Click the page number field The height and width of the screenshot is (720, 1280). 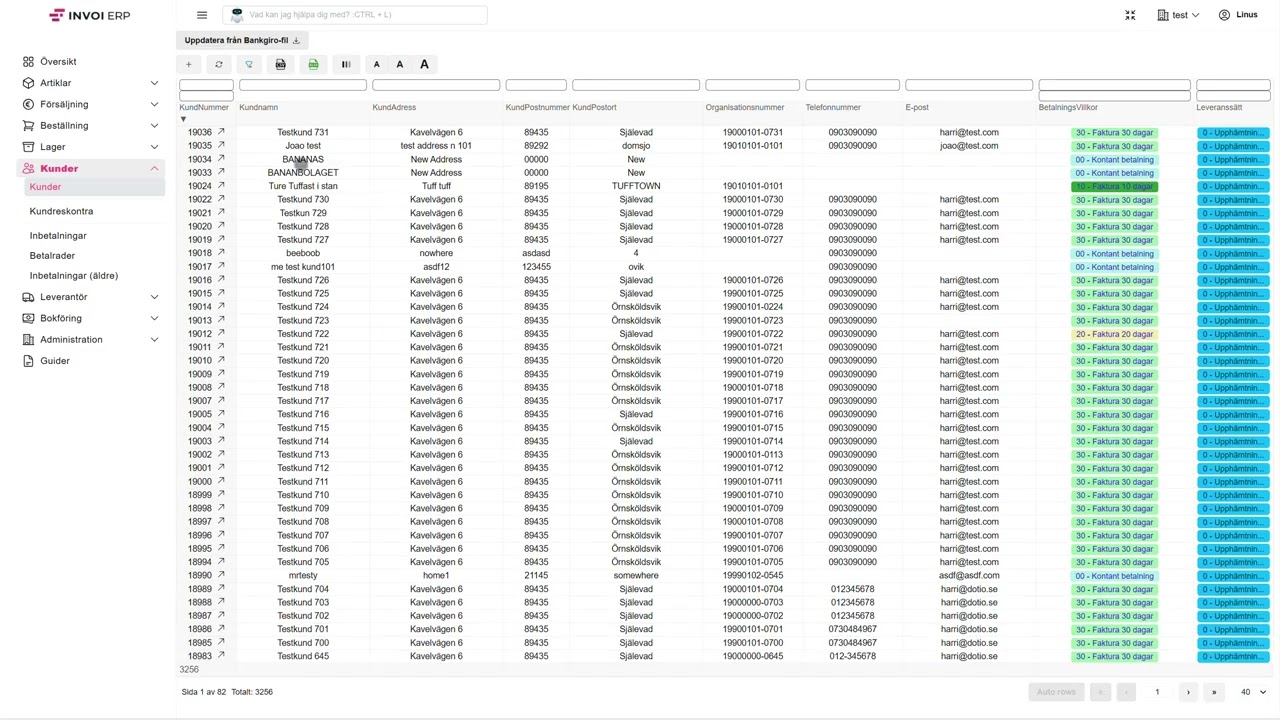point(1157,692)
